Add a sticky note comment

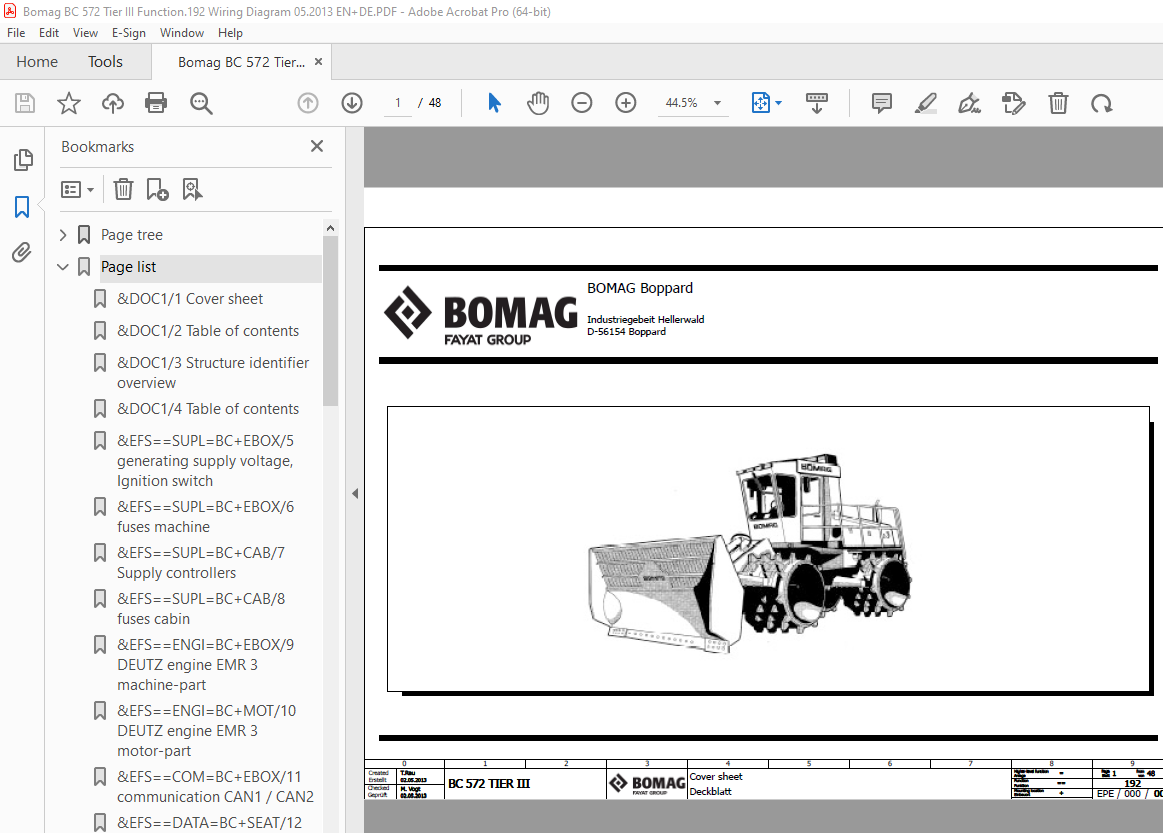881,103
